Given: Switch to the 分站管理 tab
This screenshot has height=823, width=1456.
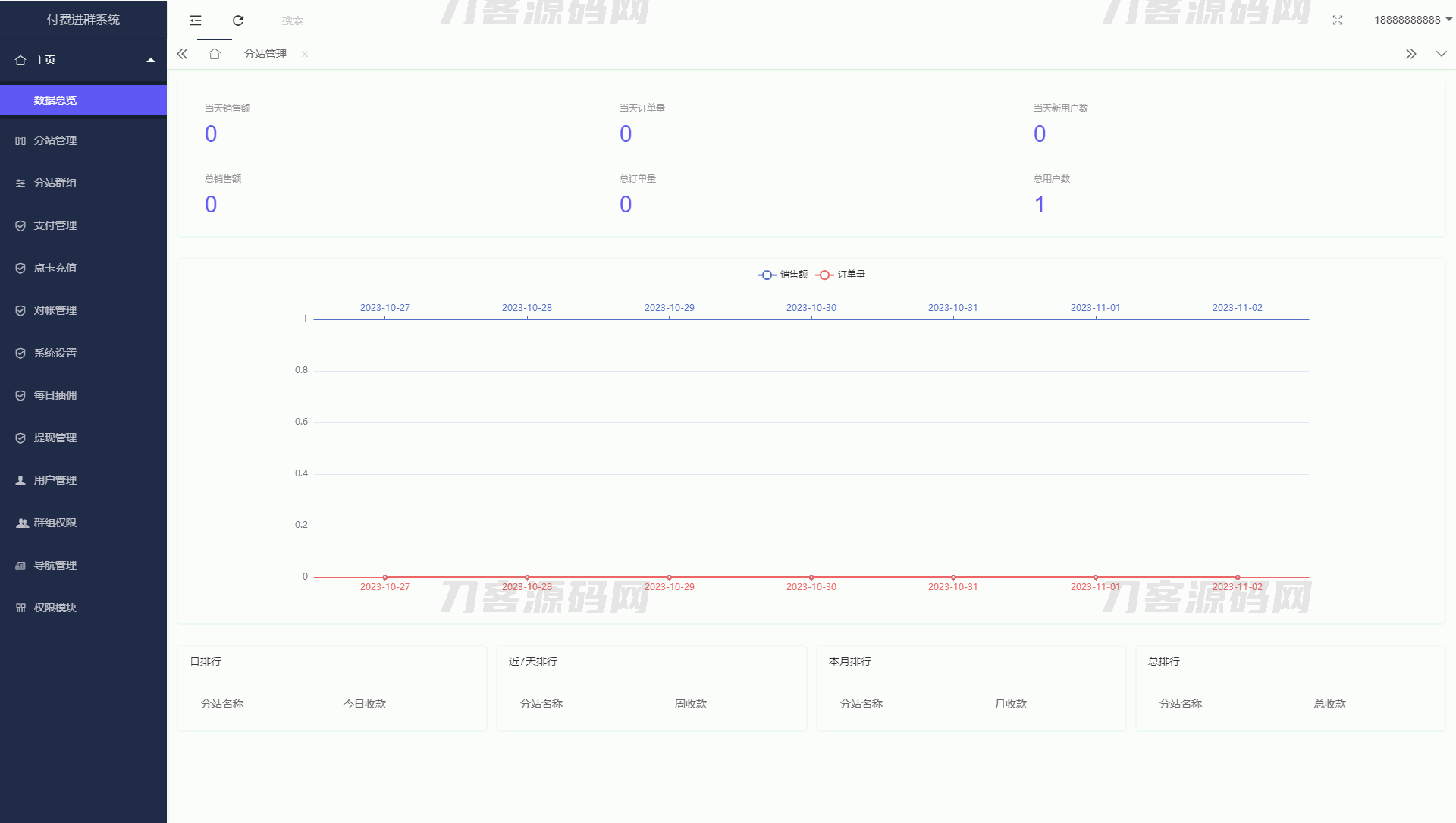Looking at the screenshot, I should [x=265, y=54].
